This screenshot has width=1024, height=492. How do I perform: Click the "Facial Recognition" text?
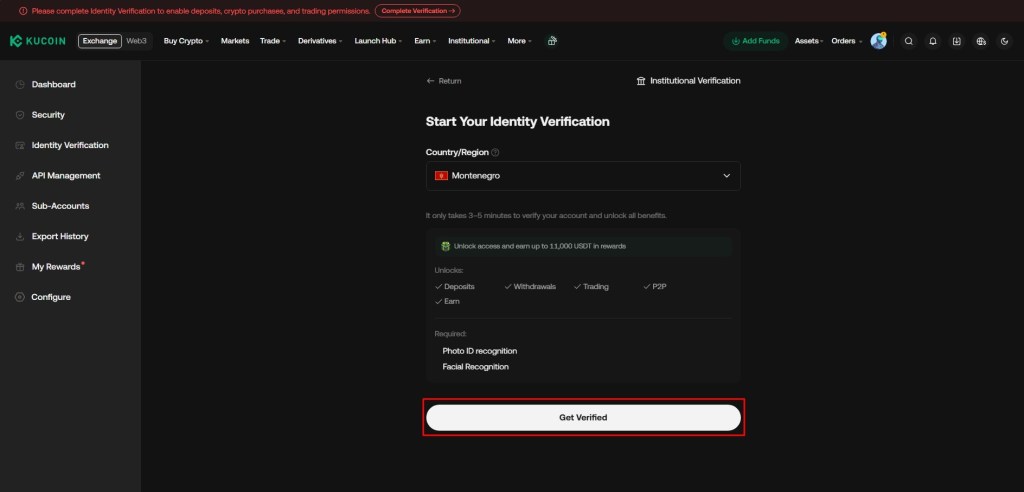(x=475, y=367)
